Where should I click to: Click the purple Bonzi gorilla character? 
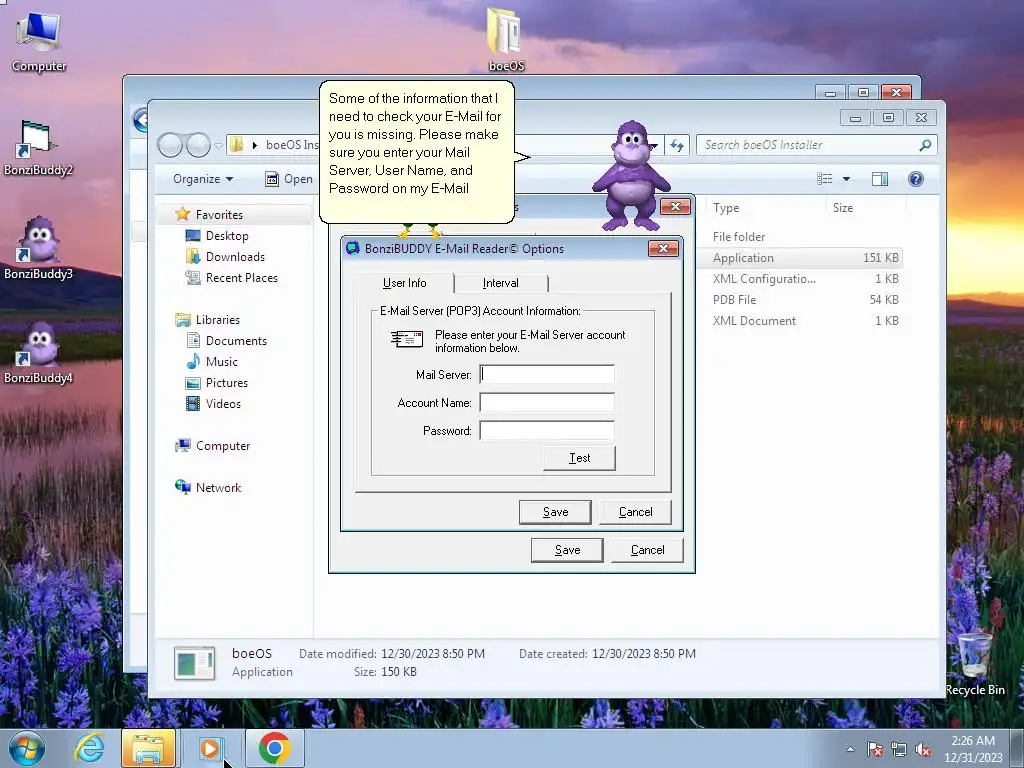pyautogui.click(x=631, y=175)
